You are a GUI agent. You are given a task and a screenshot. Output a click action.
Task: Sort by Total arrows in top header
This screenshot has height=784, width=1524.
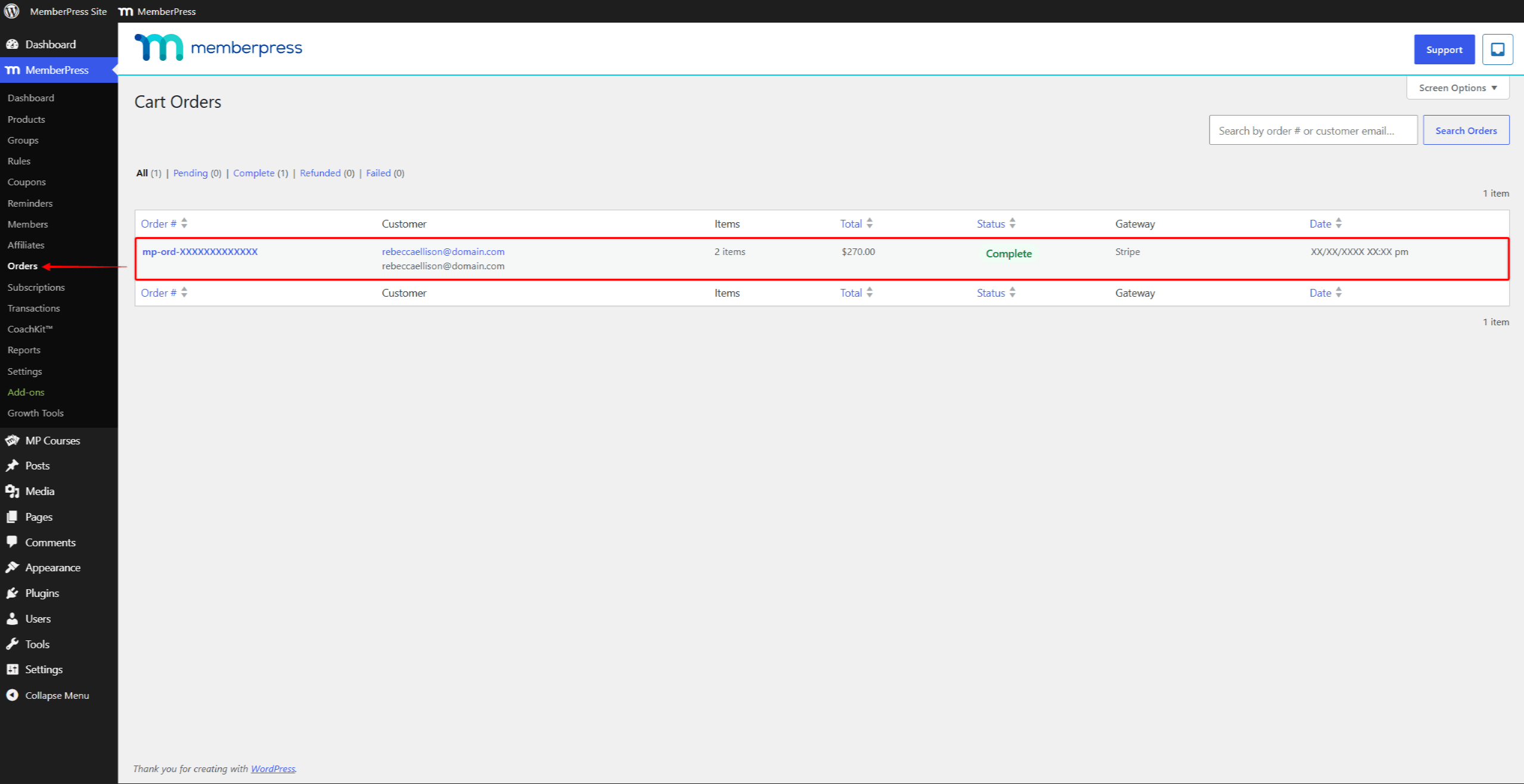870,223
